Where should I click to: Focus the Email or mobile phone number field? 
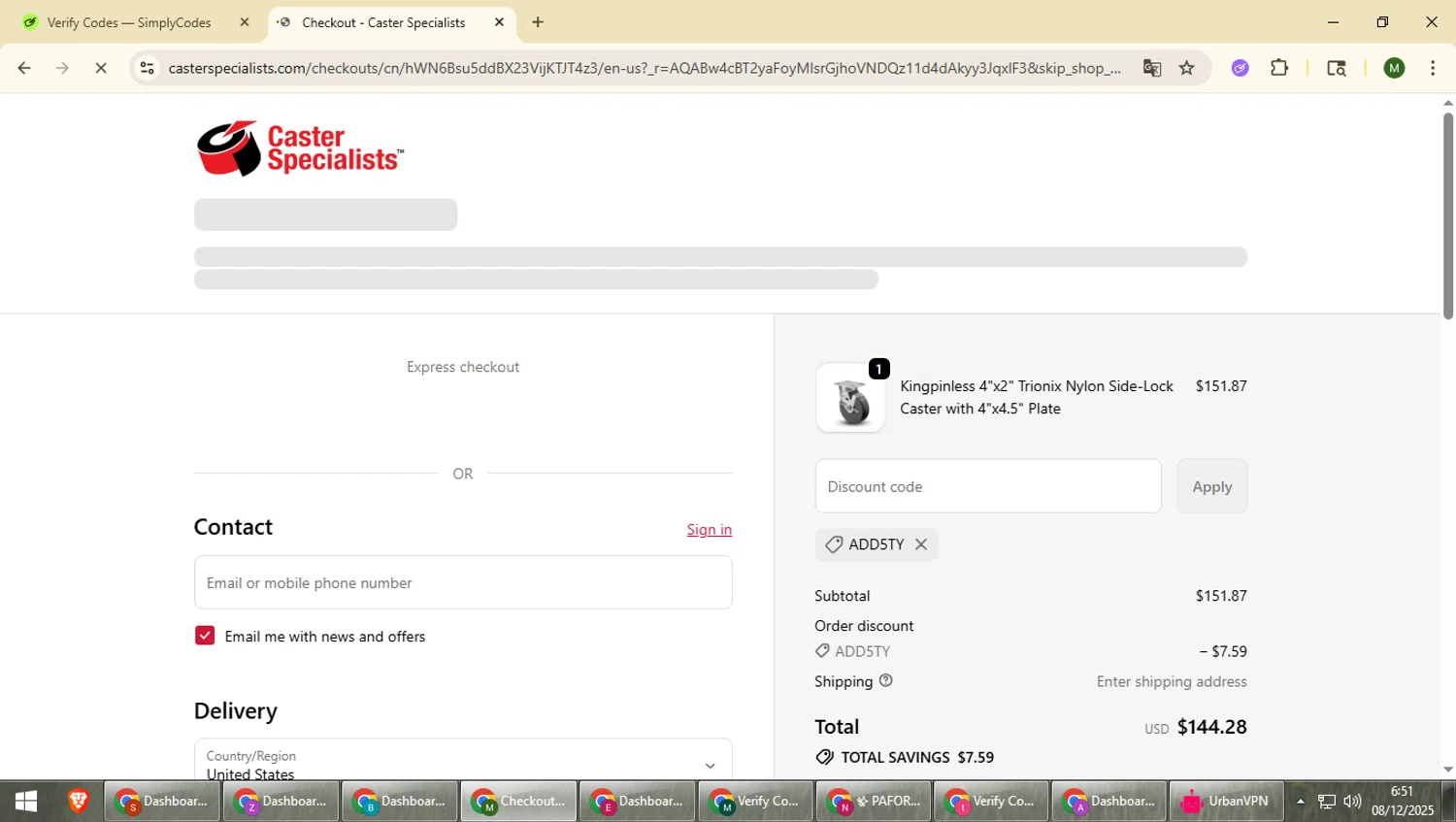click(463, 582)
